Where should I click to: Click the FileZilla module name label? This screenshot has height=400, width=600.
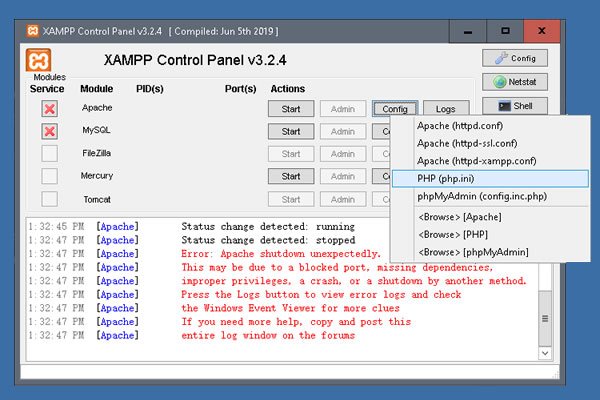[96, 153]
